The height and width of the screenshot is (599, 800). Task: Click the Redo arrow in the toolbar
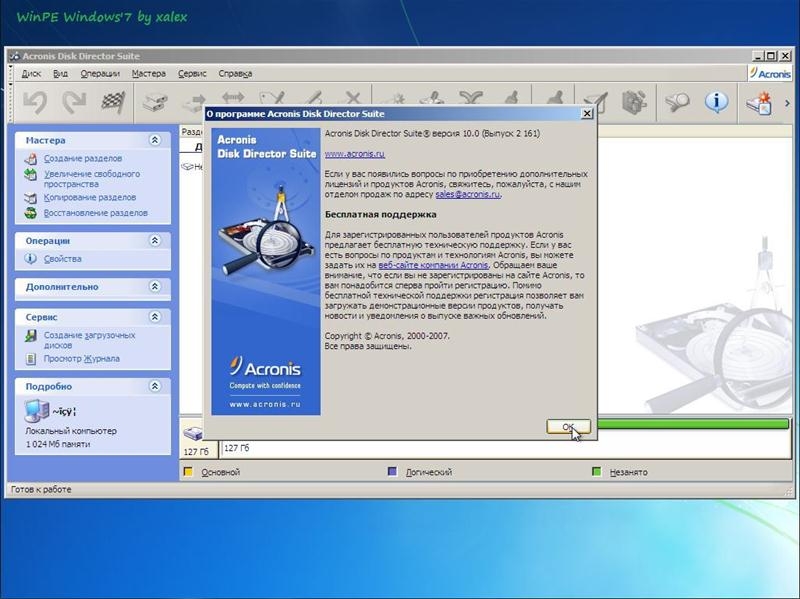coord(74,102)
